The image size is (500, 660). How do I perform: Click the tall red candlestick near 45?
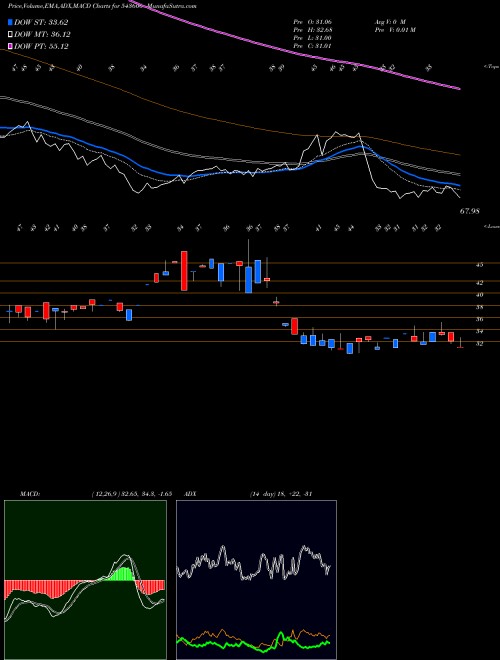[x=184, y=271]
